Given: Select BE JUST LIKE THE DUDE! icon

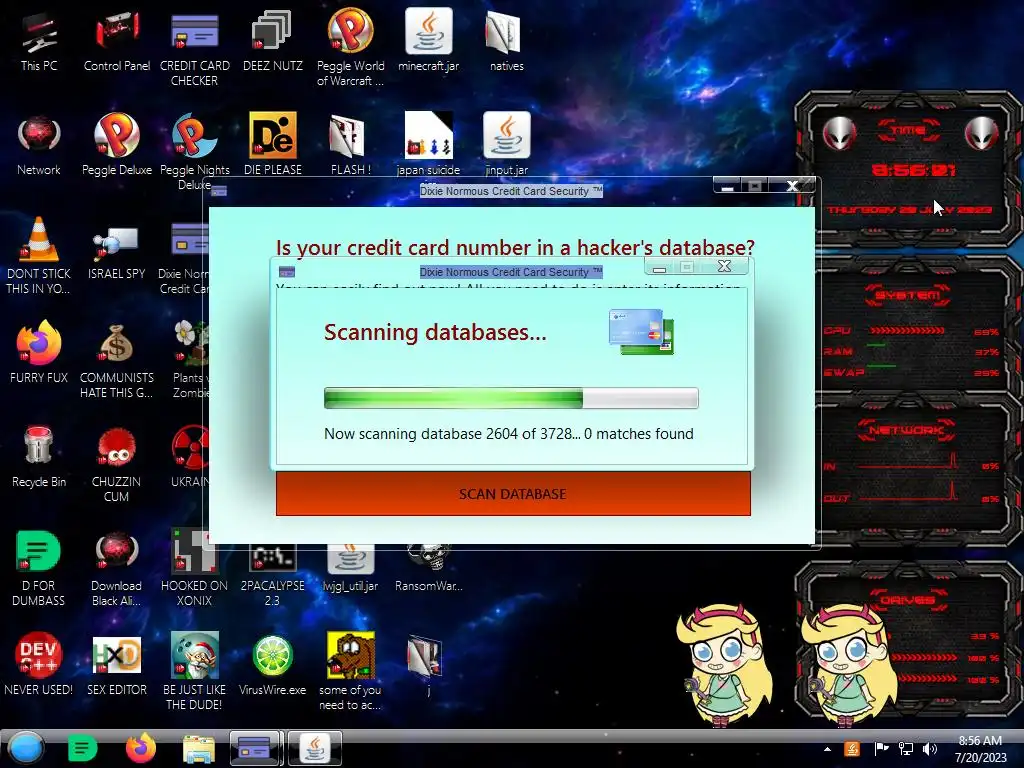Looking at the screenshot, I should point(195,671).
